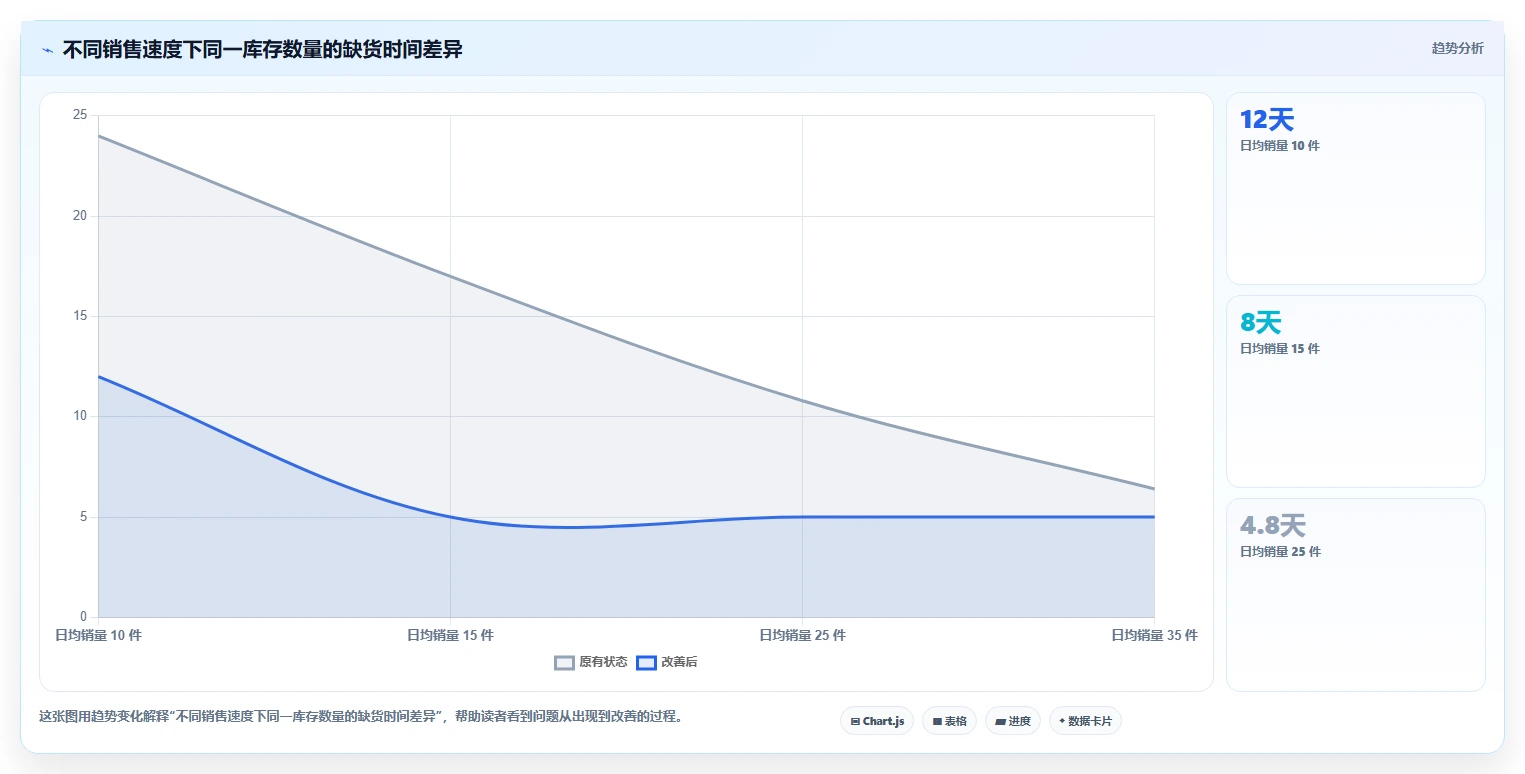Select the 8天 data card value
This screenshot has height=774, width=1525.
tap(1260, 323)
